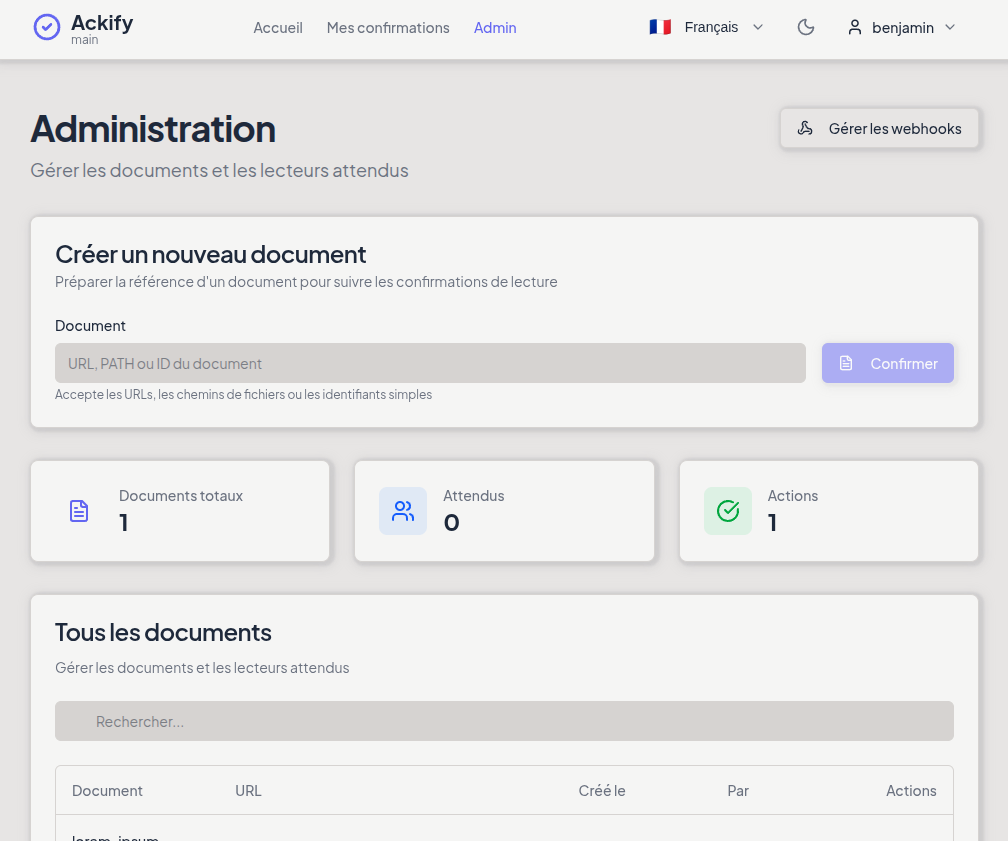The width and height of the screenshot is (1008, 841).
Task: Select the Admin navigation tab
Action: pos(495,28)
